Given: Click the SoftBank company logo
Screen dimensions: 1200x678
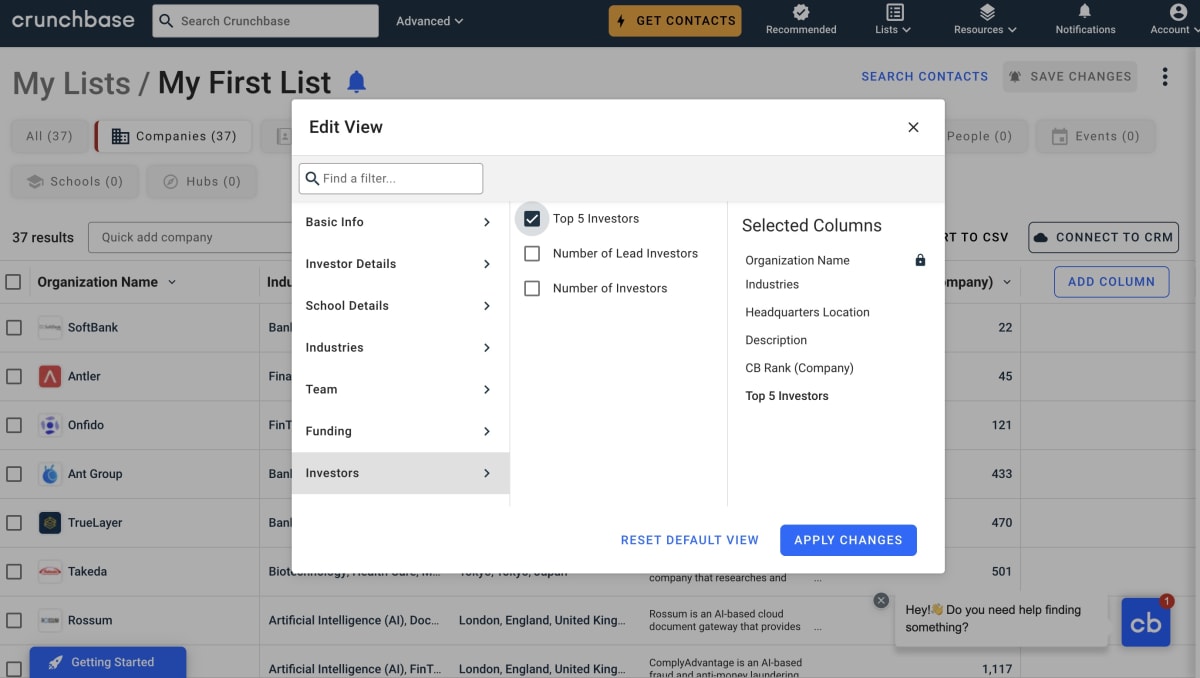Looking at the screenshot, I should 50,327.
